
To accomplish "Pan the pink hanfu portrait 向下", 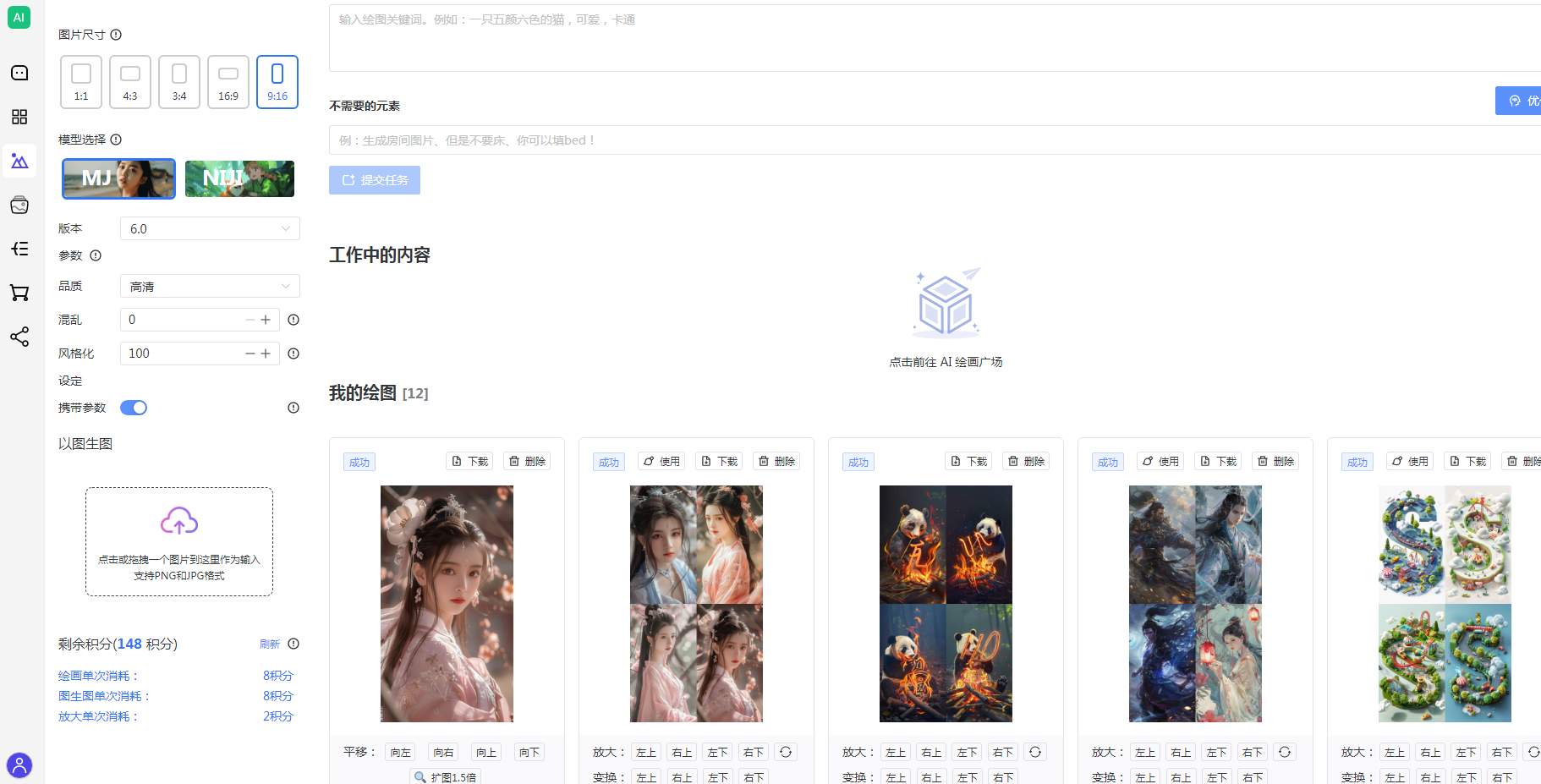I will pyautogui.click(x=529, y=752).
